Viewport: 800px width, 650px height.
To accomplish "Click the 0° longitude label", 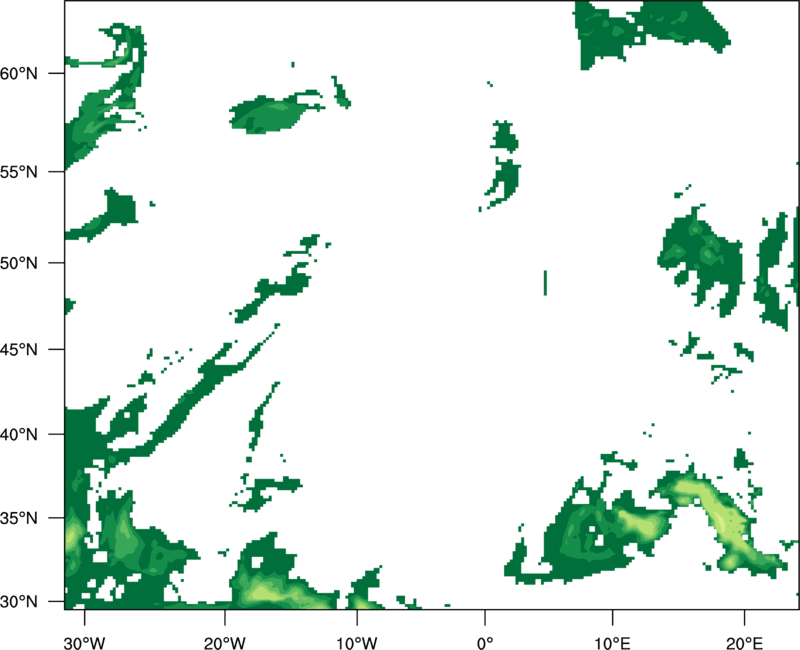I will tap(485, 643).
